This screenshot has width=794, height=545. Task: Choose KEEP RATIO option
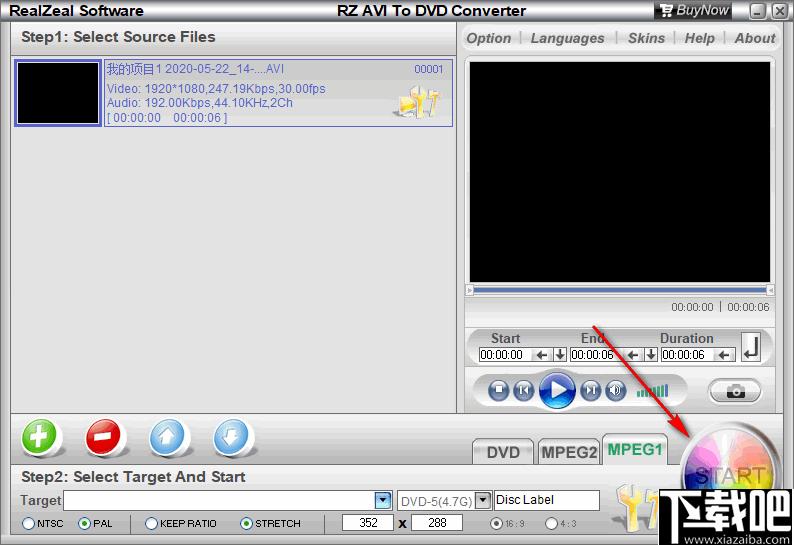(151, 523)
